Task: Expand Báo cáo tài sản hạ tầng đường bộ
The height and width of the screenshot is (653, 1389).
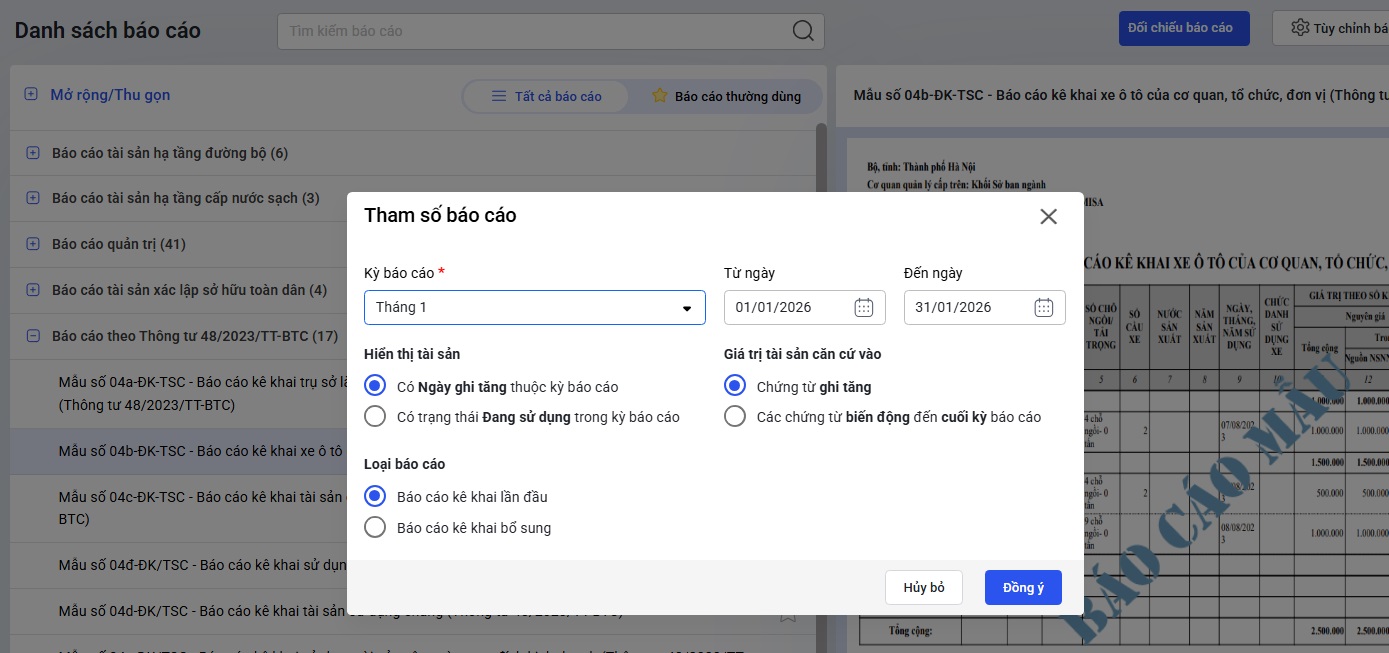Action: [33, 153]
